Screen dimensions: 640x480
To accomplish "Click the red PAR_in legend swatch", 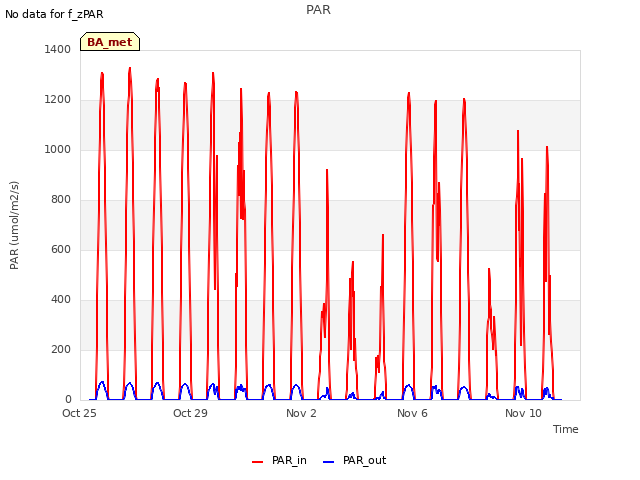I will [258, 462].
